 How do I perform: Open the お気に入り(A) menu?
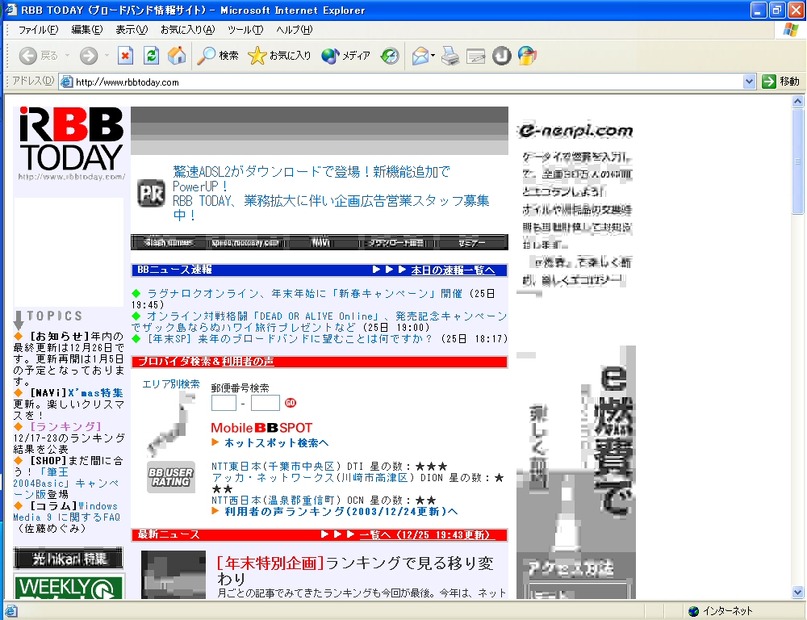tap(187, 30)
